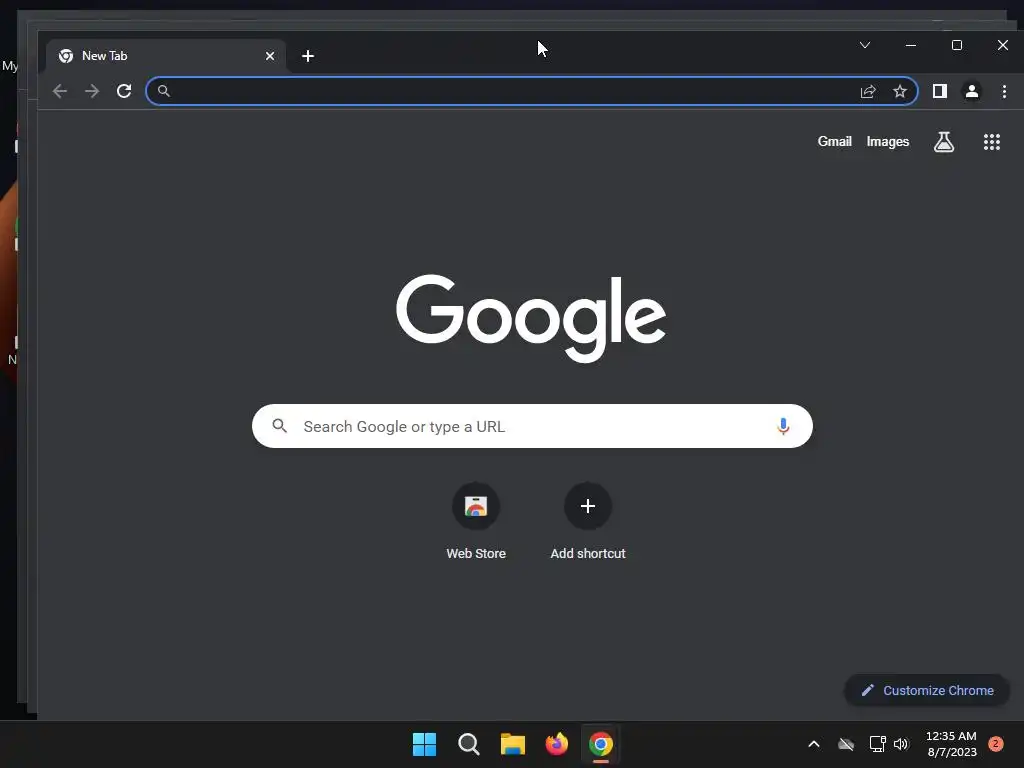Bookmark this tab with the star icon
Viewport: 1024px width, 768px height.
point(900,91)
